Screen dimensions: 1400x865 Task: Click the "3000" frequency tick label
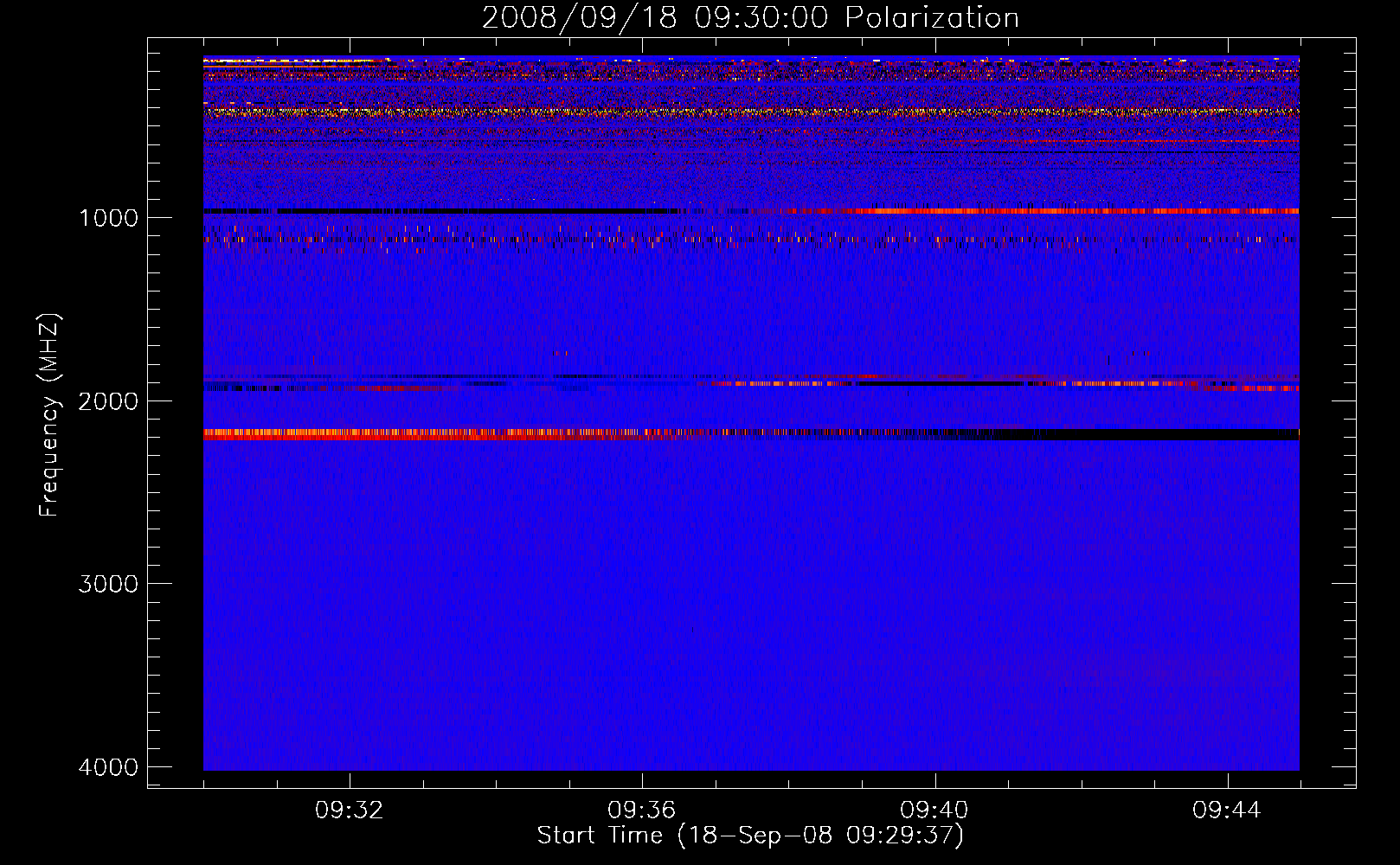tap(108, 584)
